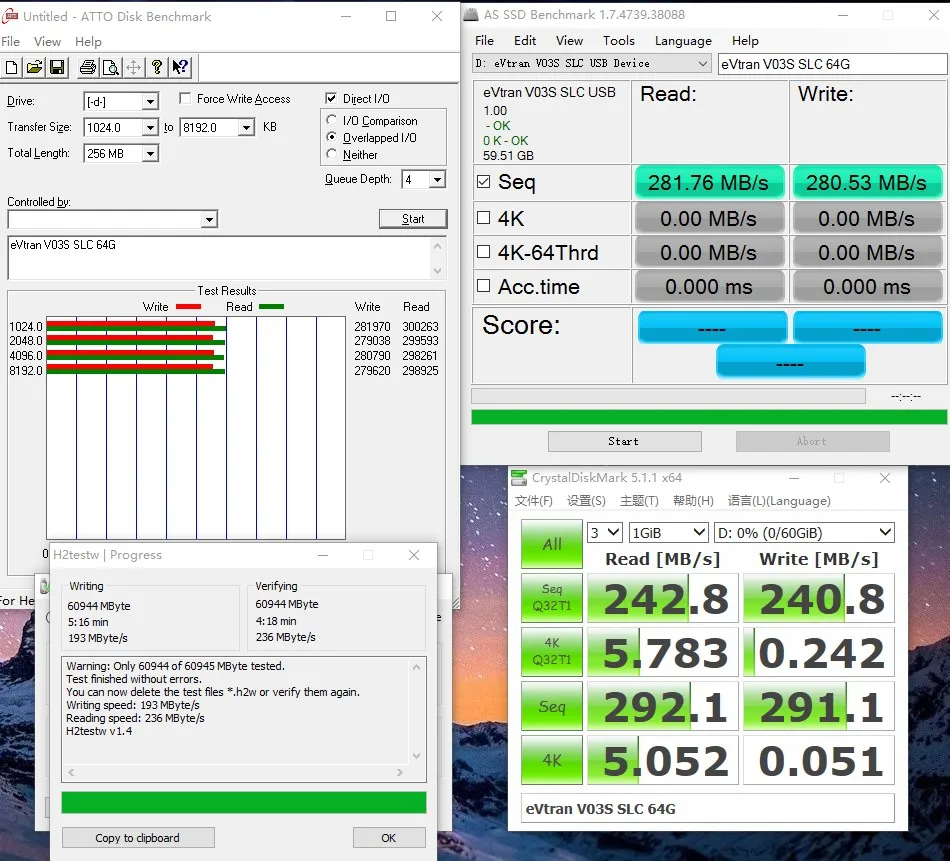Open the Controlled by dropdown
This screenshot has height=861, width=950.
[209, 219]
